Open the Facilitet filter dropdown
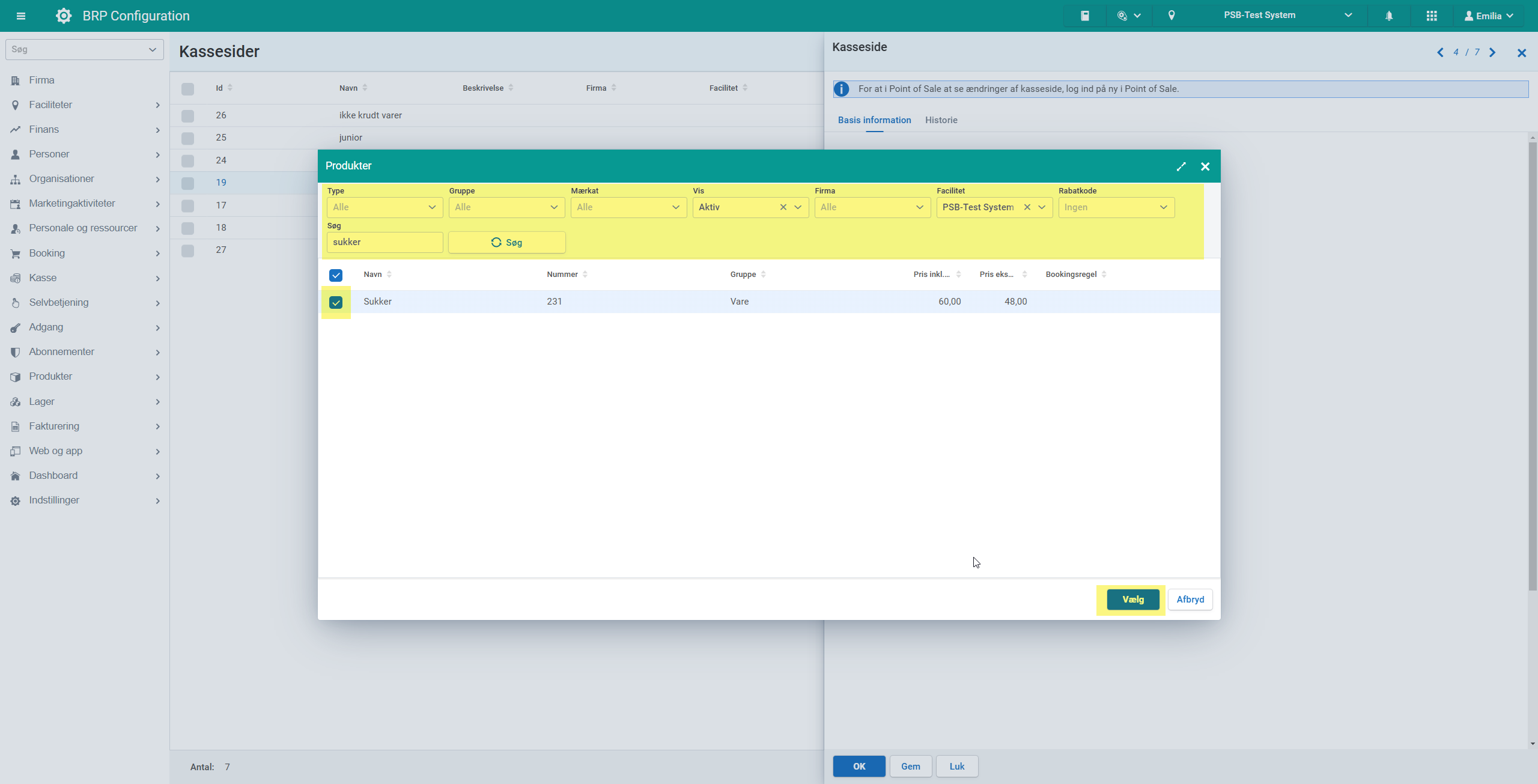1538x784 pixels. coord(1042,207)
